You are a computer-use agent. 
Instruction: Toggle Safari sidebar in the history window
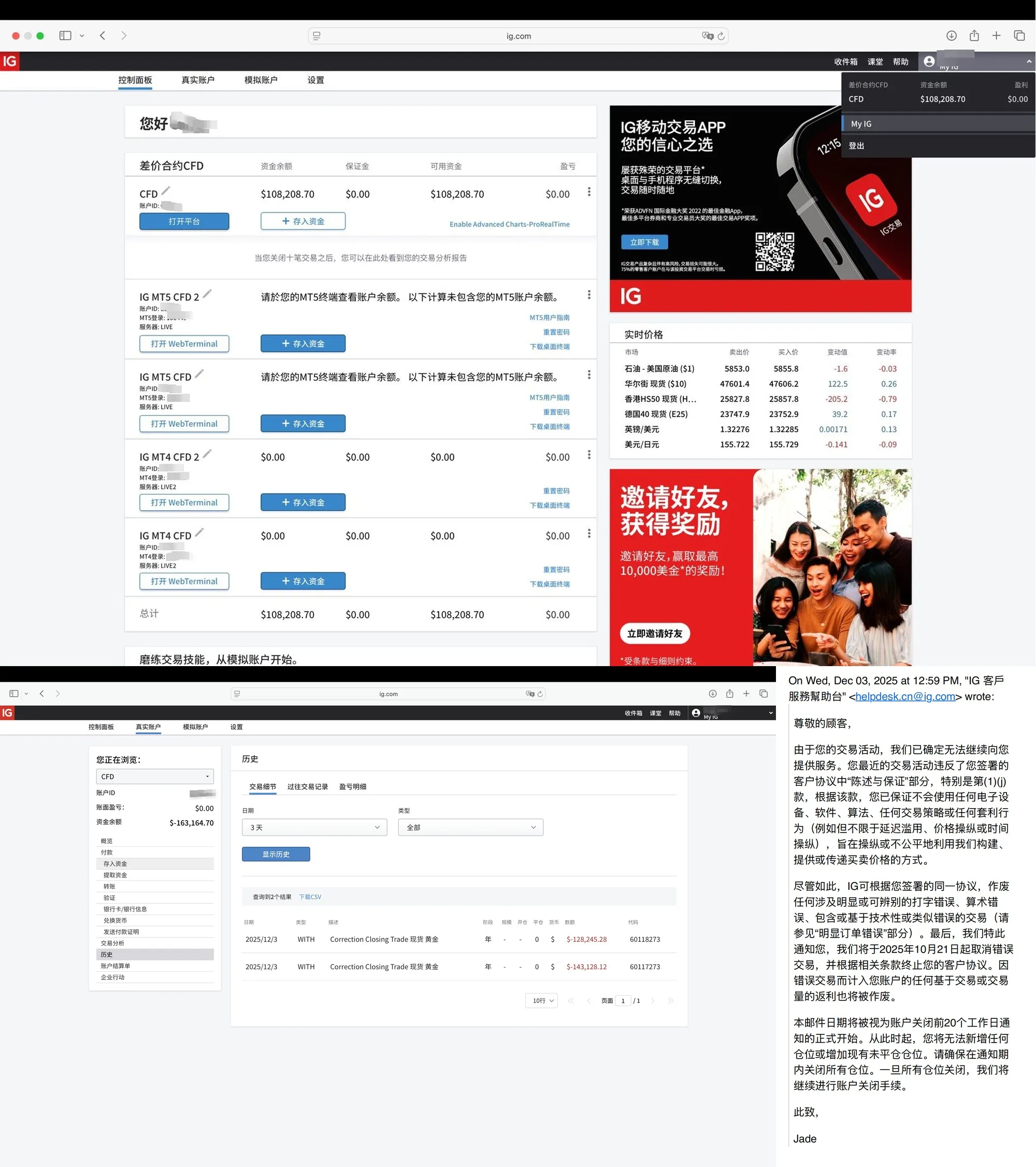(x=13, y=693)
